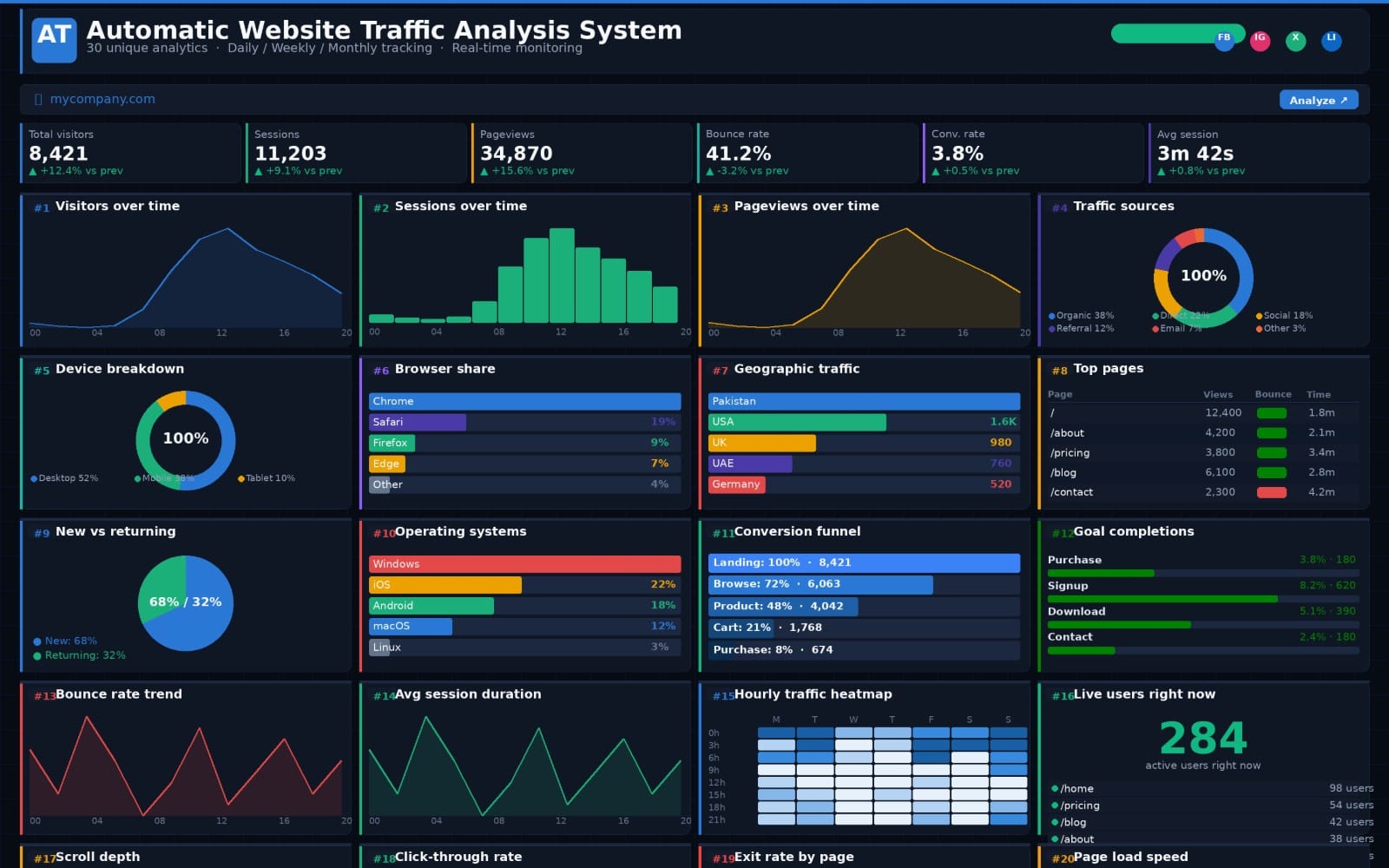Click the Referral 12% legend entry
This screenshot has width=1389, height=868.
click(x=1081, y=328)
